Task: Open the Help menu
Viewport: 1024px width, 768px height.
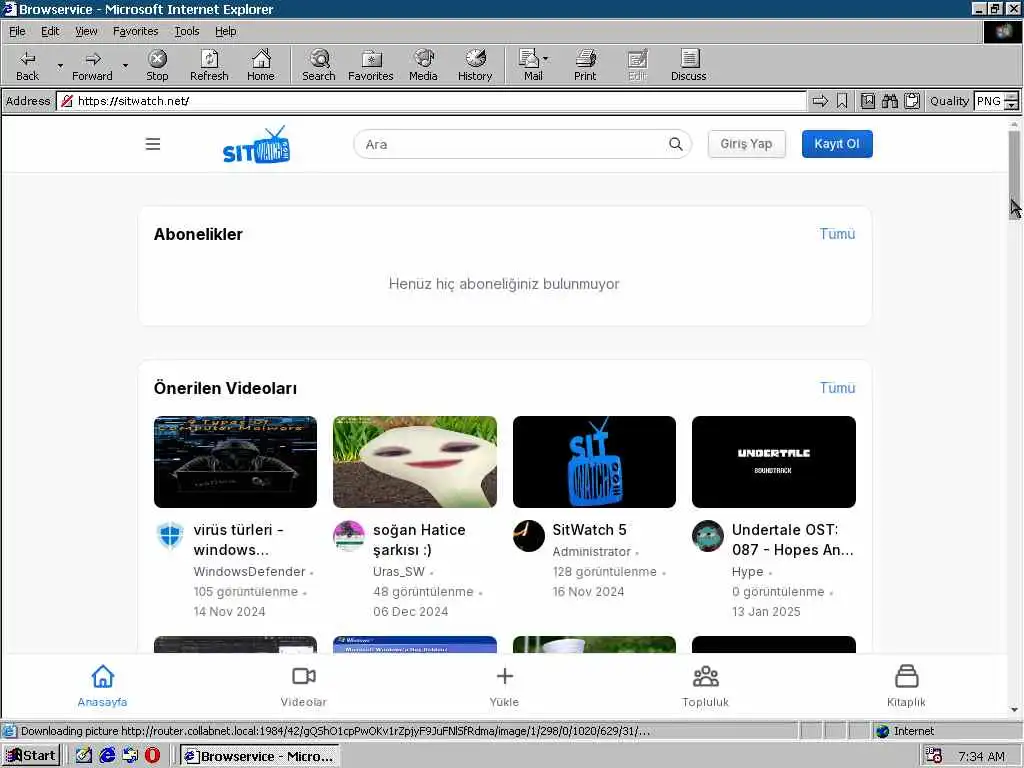Action: [226, 31]
